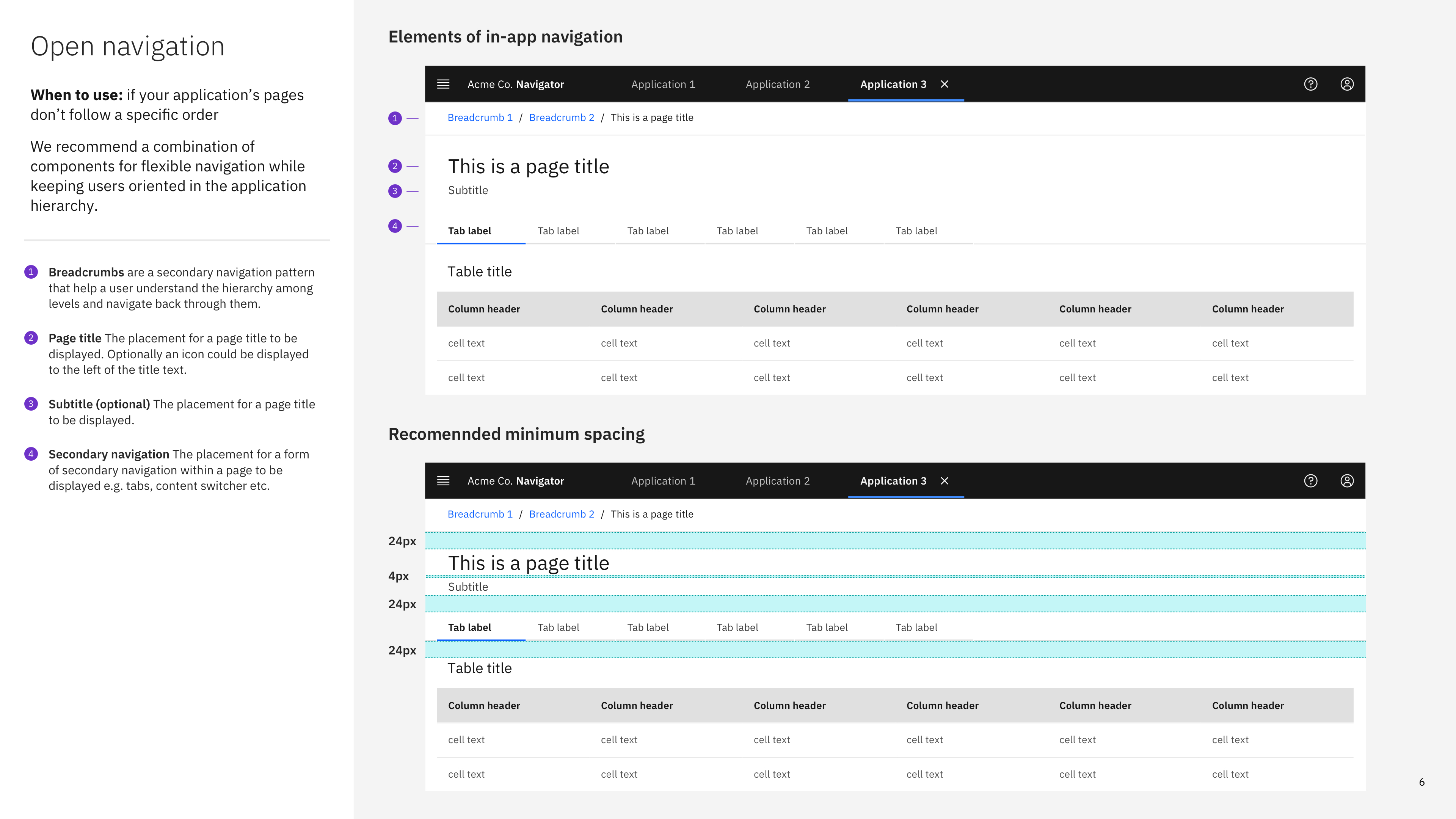Open Breadcrumb 2 link in top mockup
Screen dimensions: 1456x819
point(561,118)
